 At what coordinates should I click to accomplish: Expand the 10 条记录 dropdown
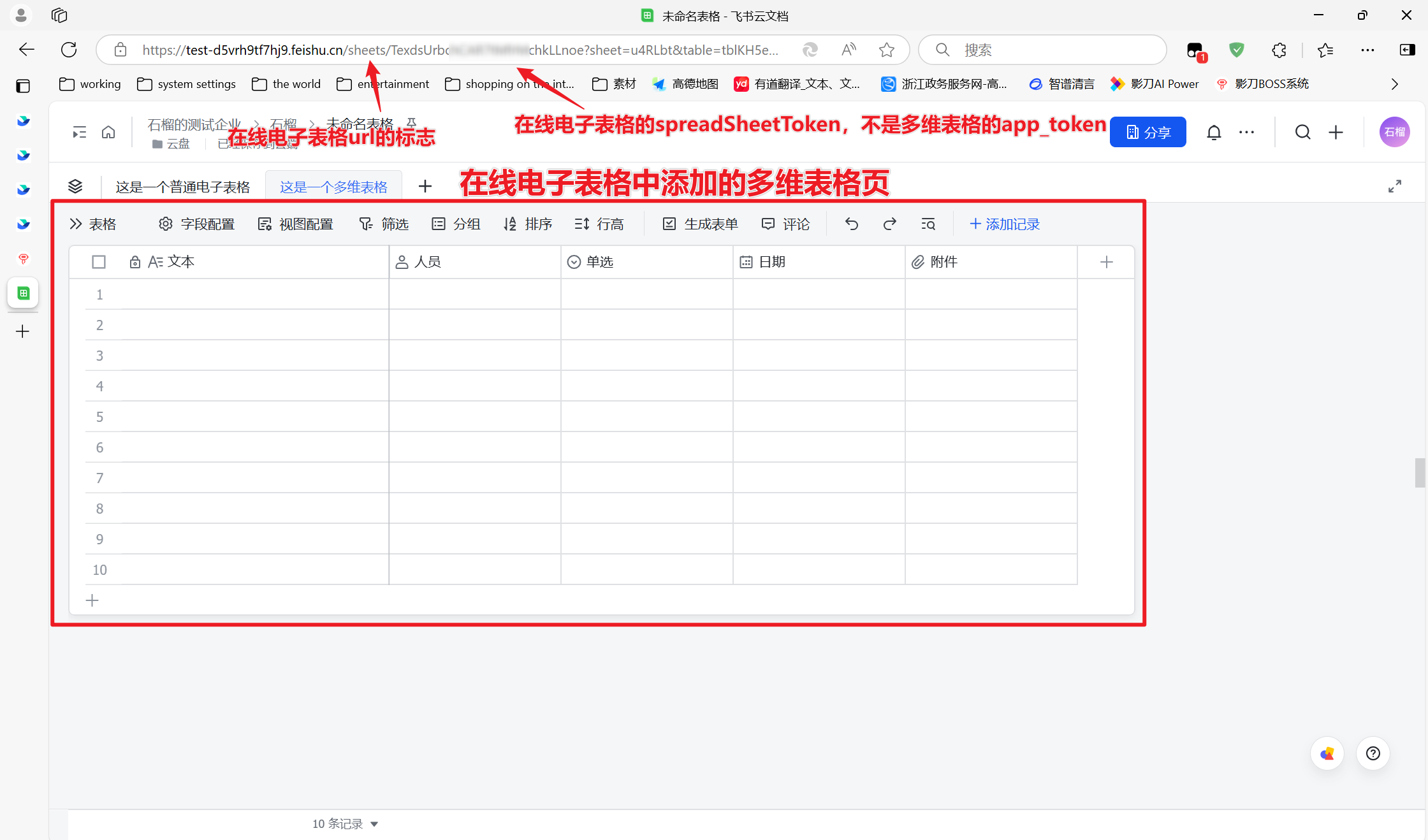pyautogui.click(x=345, y=823)
